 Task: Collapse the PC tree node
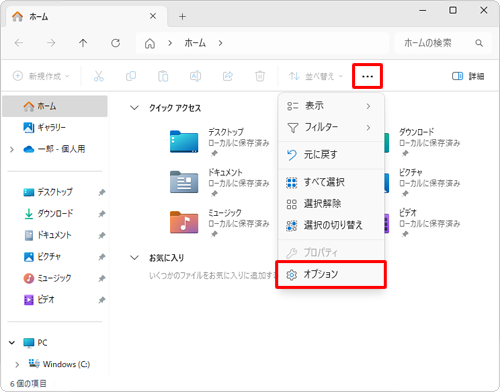[12, 343]
